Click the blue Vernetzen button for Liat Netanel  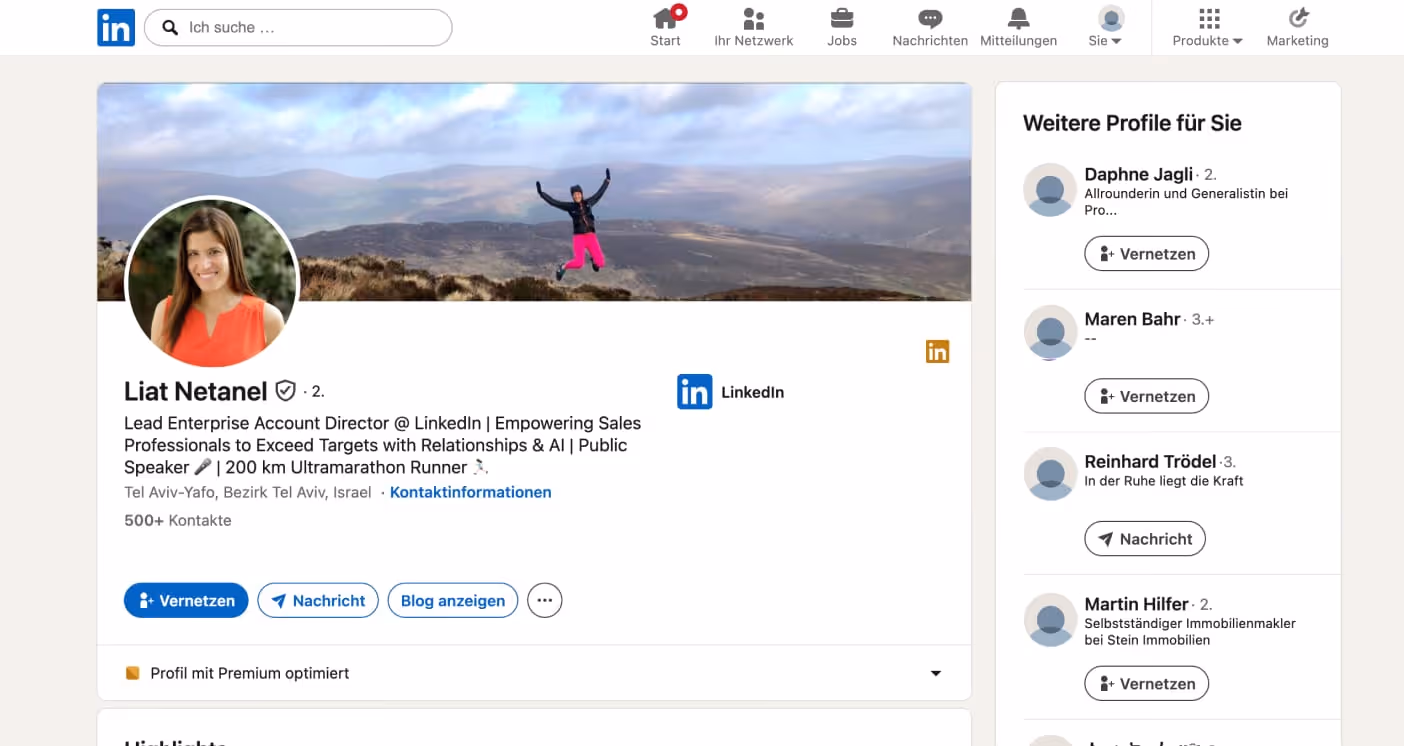(186, 600)
